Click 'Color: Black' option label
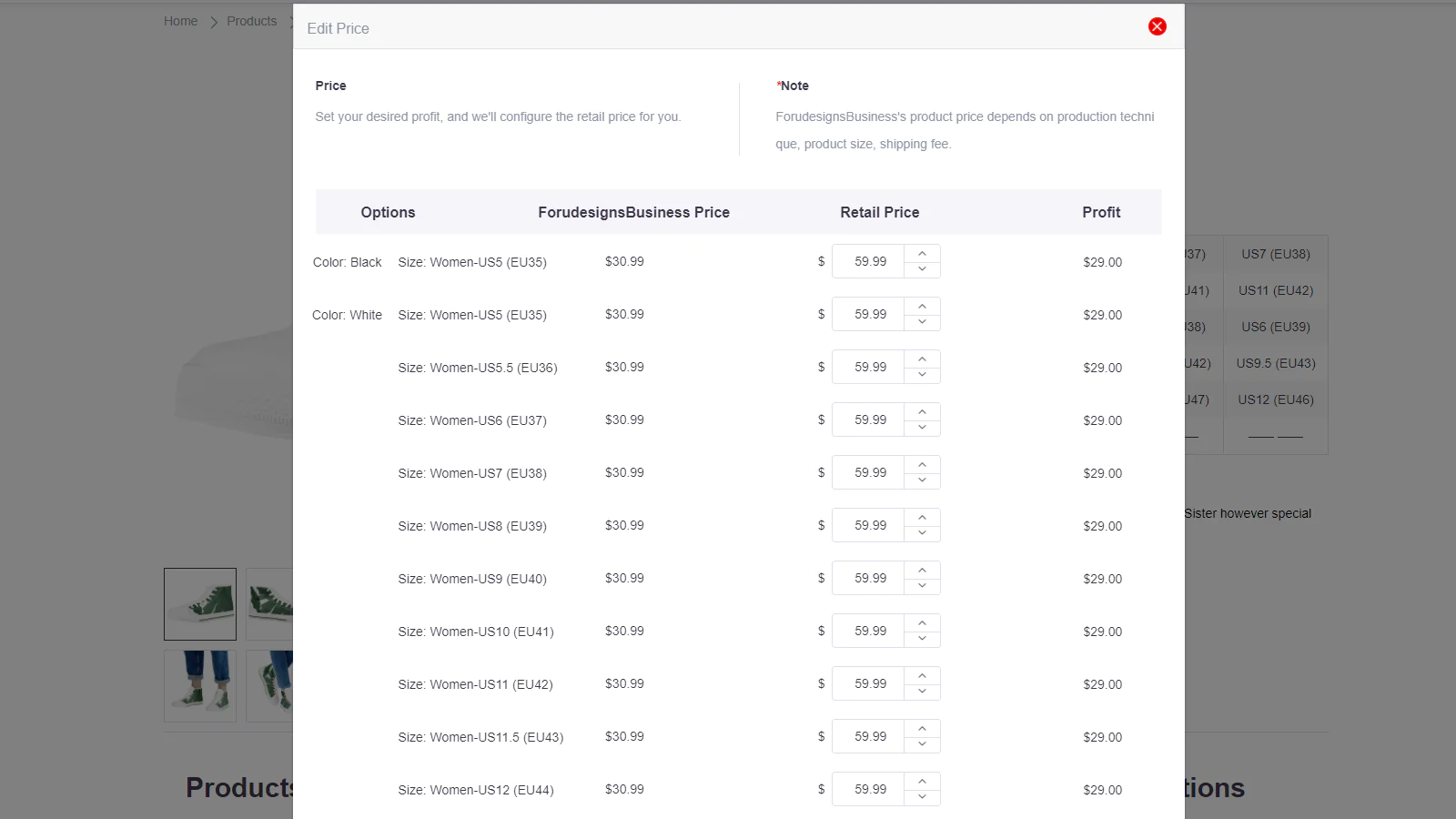The width and height of the screenshot is (1456, 819). click(x=347, y=262)
